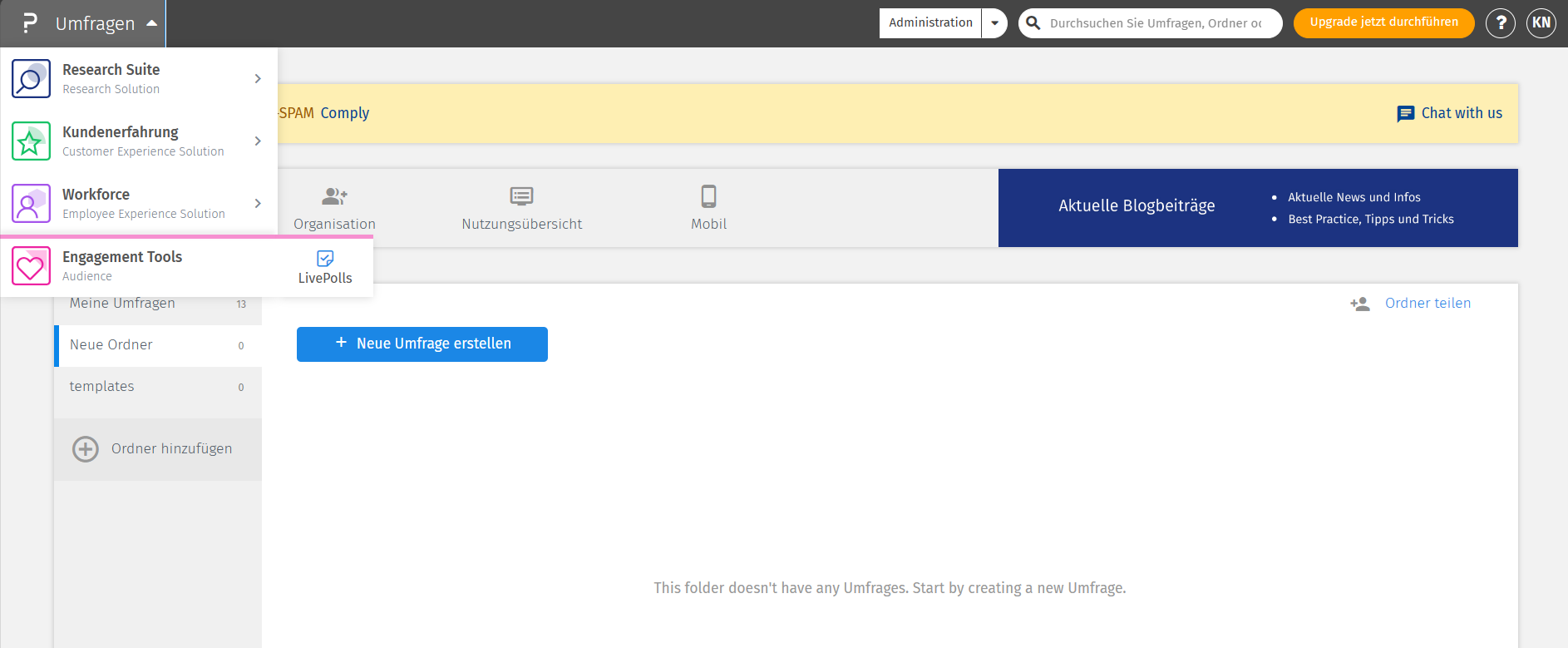Collapse the Umfragen product menu arrow
This screenshot has height=648, width=1568.
151,23
